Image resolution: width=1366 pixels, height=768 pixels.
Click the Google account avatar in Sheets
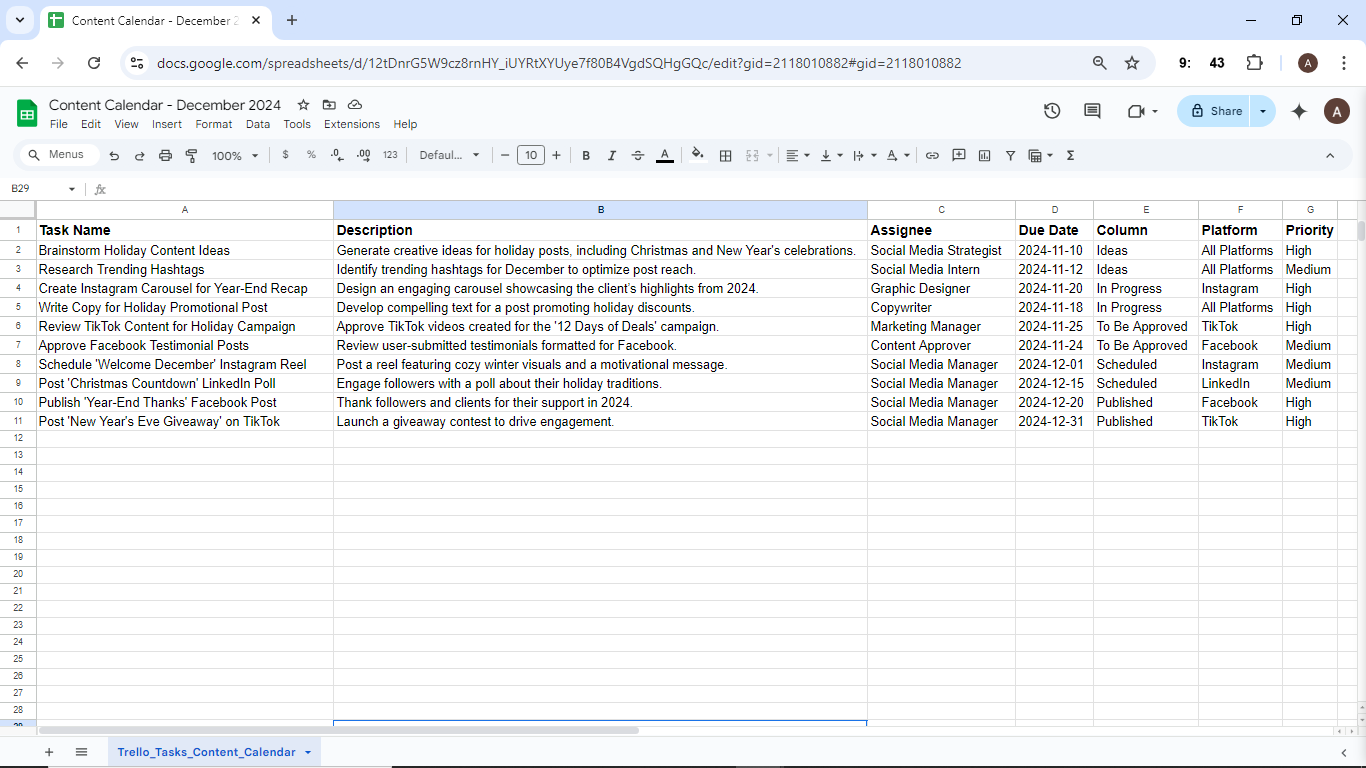click(1337, 111)
